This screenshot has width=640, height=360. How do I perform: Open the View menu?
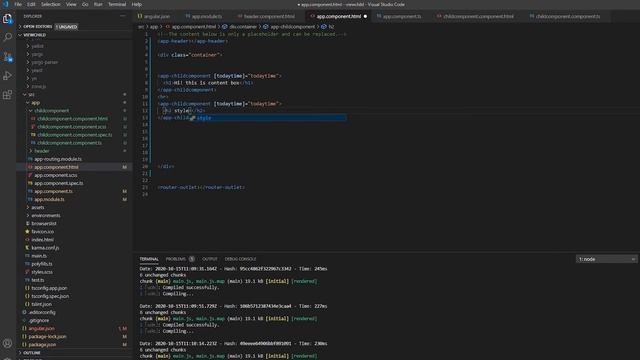tap(71, 4)
